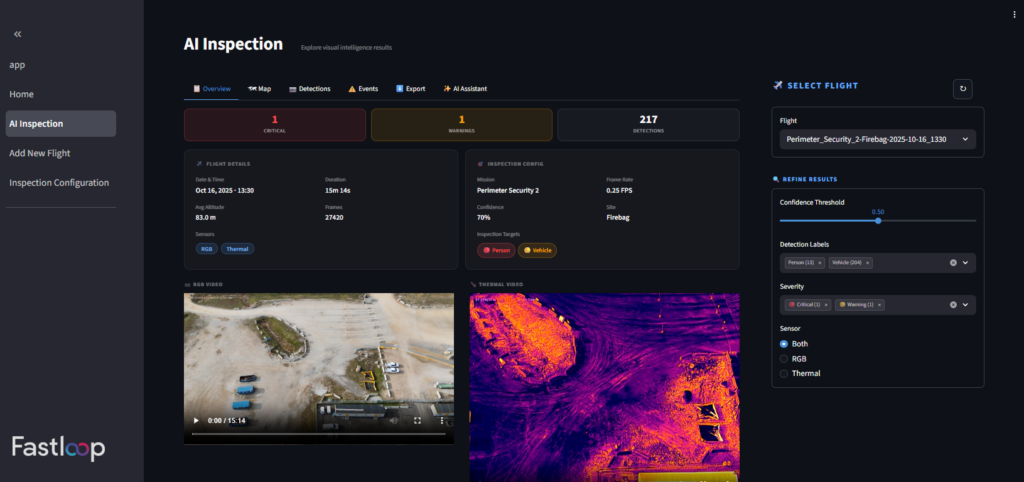Screen dimensions: 1024x482
Task: Clear all Detection Labels selections
Action: coord(953,263)
